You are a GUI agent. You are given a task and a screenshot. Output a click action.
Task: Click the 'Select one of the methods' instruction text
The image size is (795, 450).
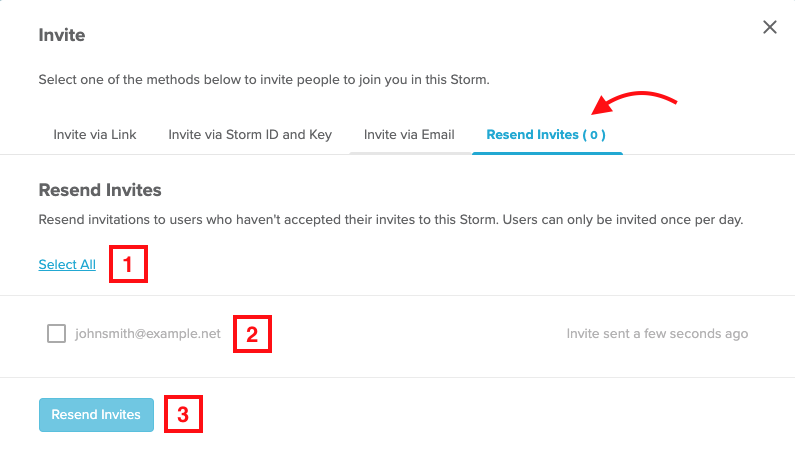(264, 80)
